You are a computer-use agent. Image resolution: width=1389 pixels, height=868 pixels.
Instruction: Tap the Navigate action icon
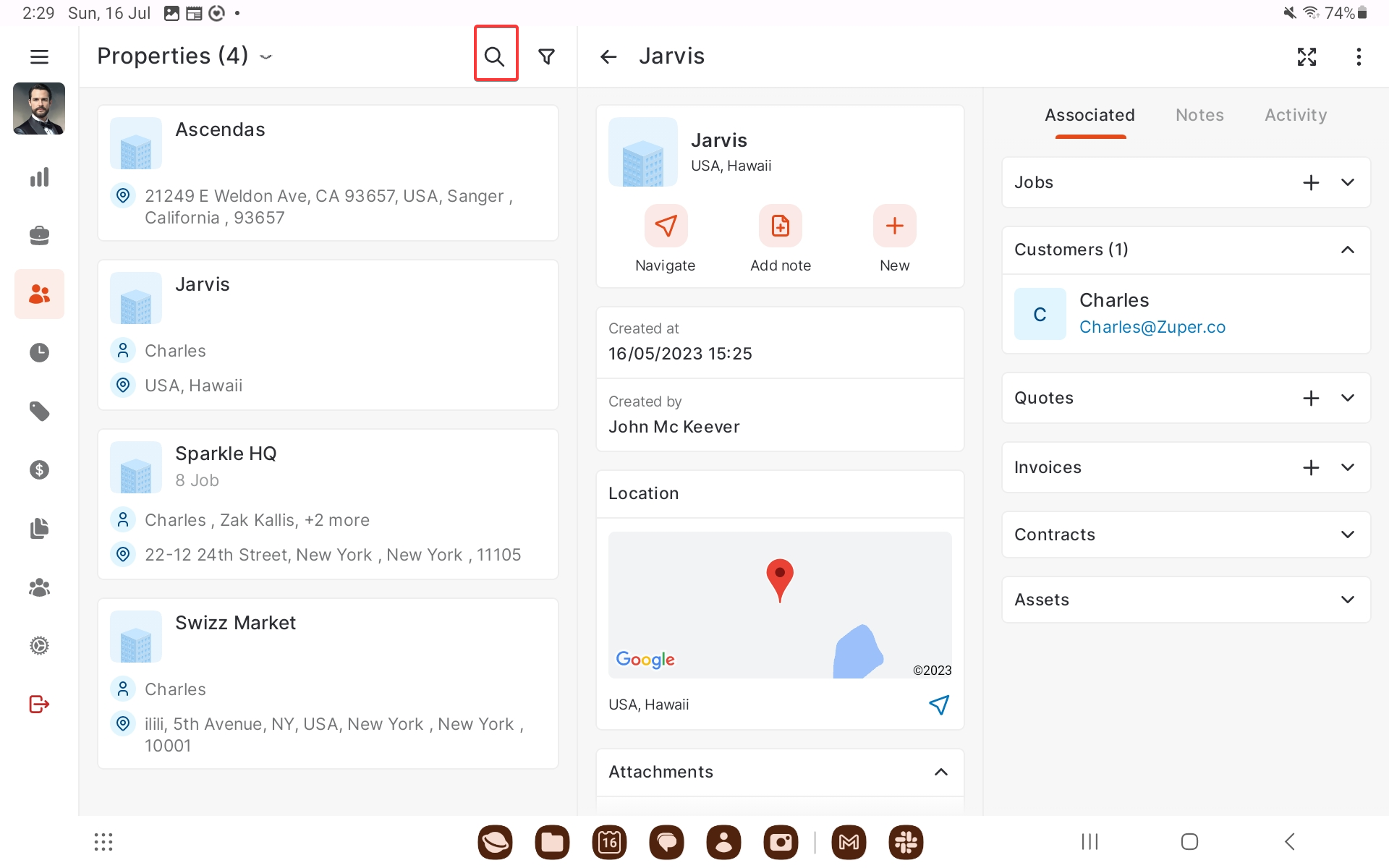click(666, 226)
